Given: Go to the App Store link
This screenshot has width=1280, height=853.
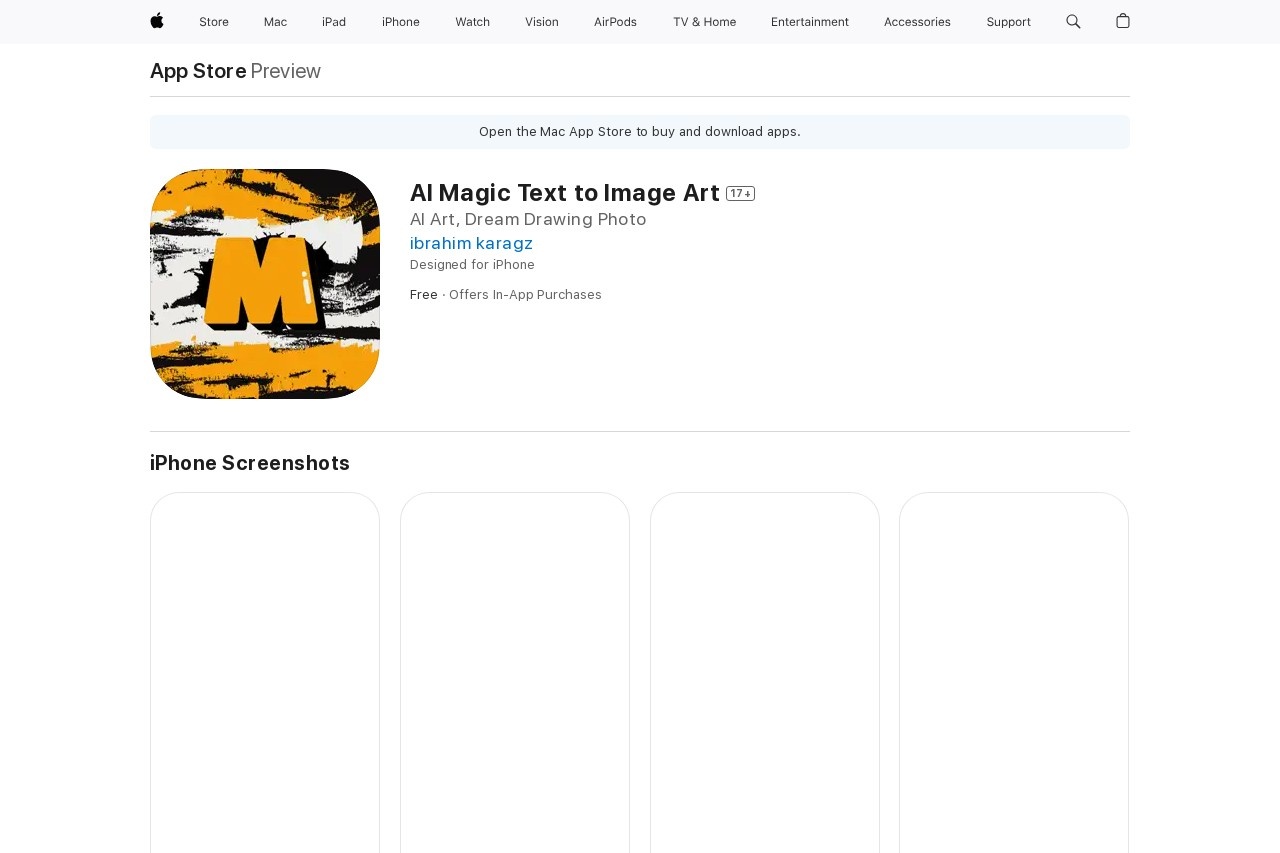Looking at the screenshot, I should 198,71.
